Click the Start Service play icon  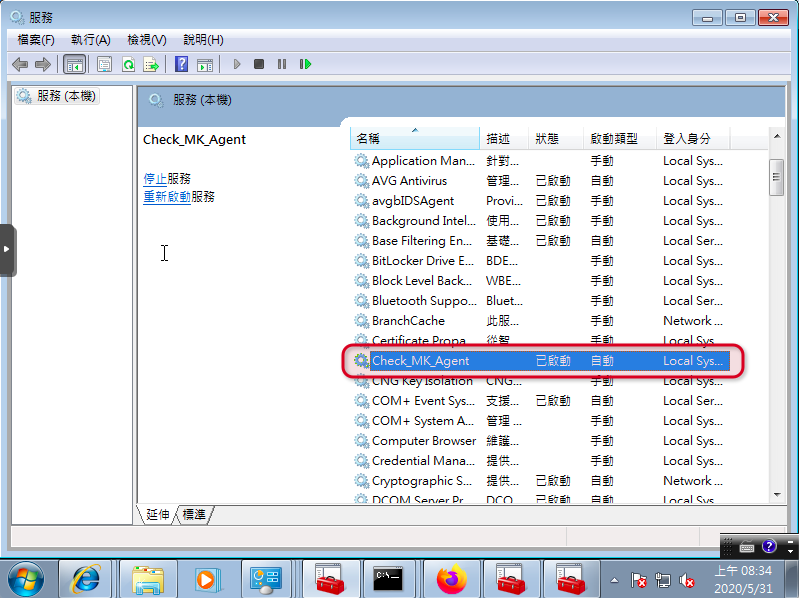pyautogui.click(x=236, y=64)
